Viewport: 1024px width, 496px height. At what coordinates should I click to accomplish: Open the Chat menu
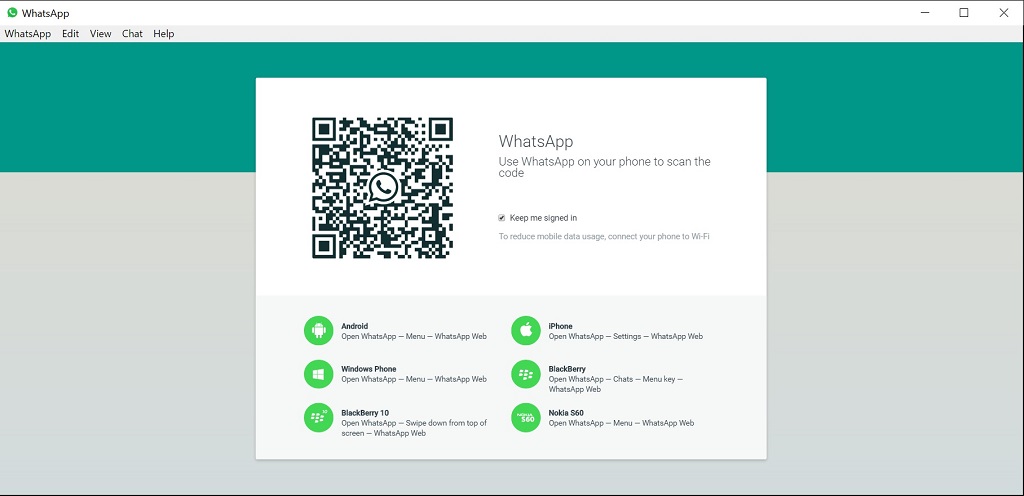coord(132,34)
